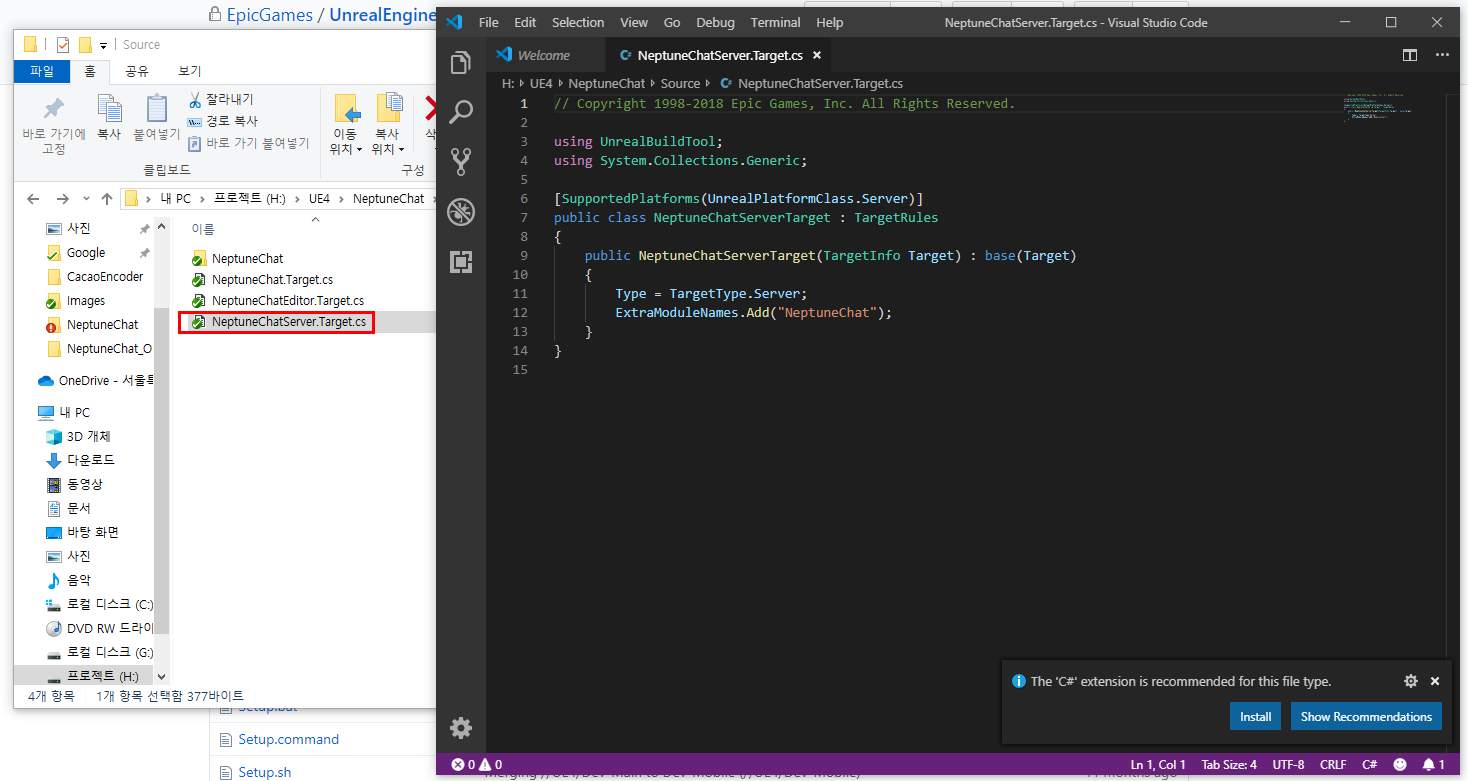The height and width of the screenshot is (781, 1468).
Task: Dismiss the C# extension notification
Action: (x=1435, y=681)
